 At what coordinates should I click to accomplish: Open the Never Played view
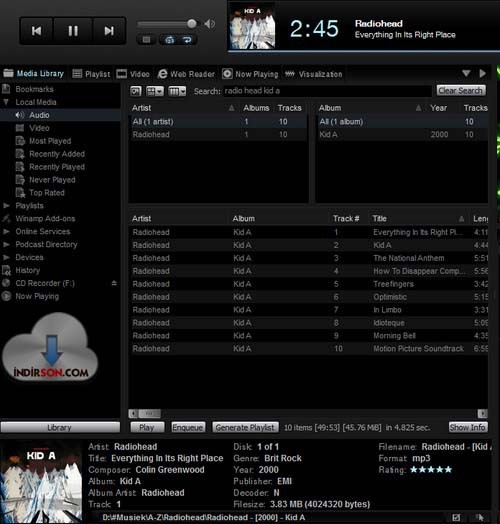click(52, 180)
